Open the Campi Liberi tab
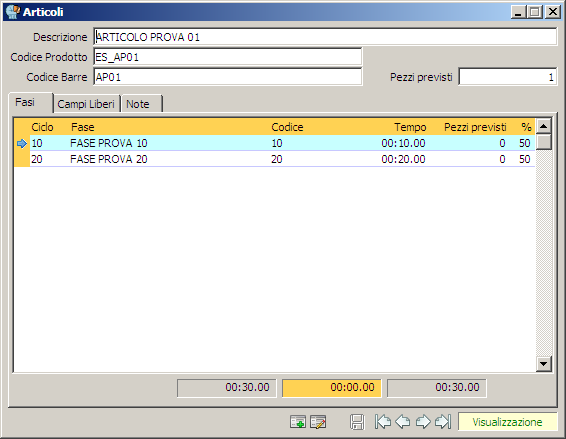 86,104
